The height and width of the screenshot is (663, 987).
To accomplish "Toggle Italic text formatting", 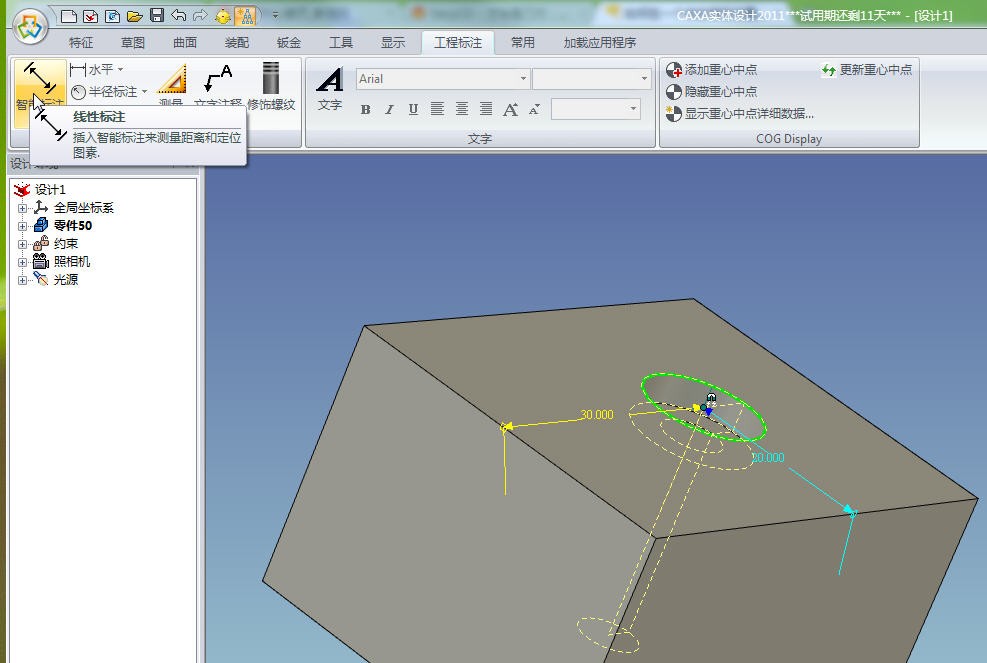I will [389, 110].
